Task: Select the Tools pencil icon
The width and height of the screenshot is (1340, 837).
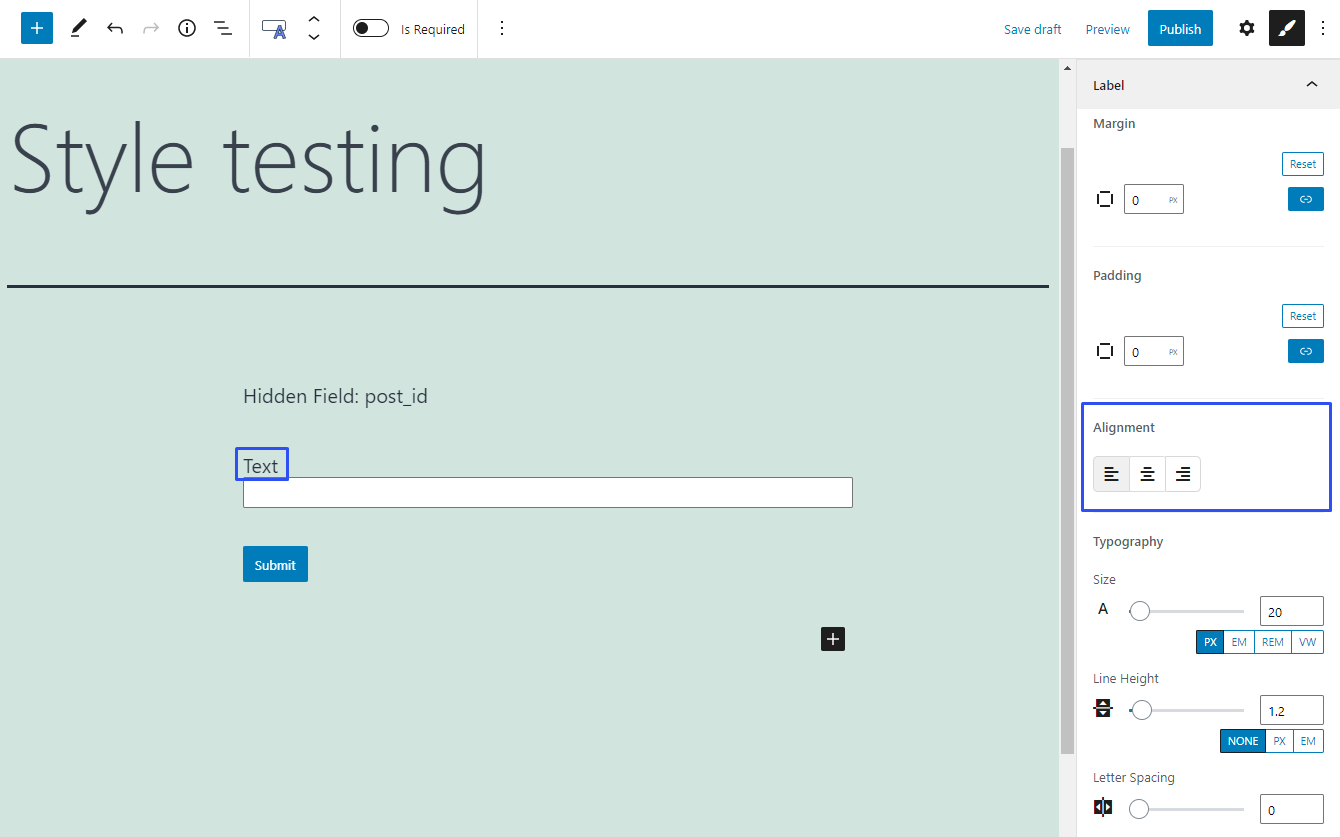Action: click(78, 28)
